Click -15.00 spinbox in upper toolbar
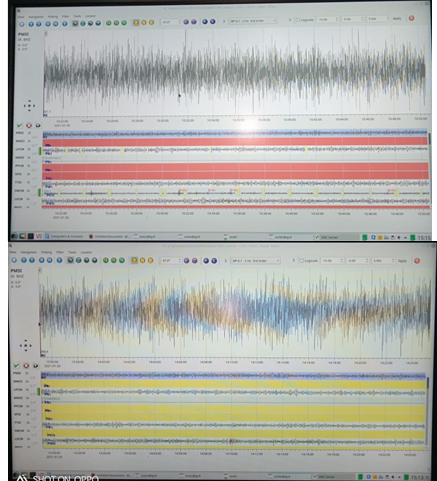Image resolution: width=437 pixels, height=481 pixels. click(328, 19)
